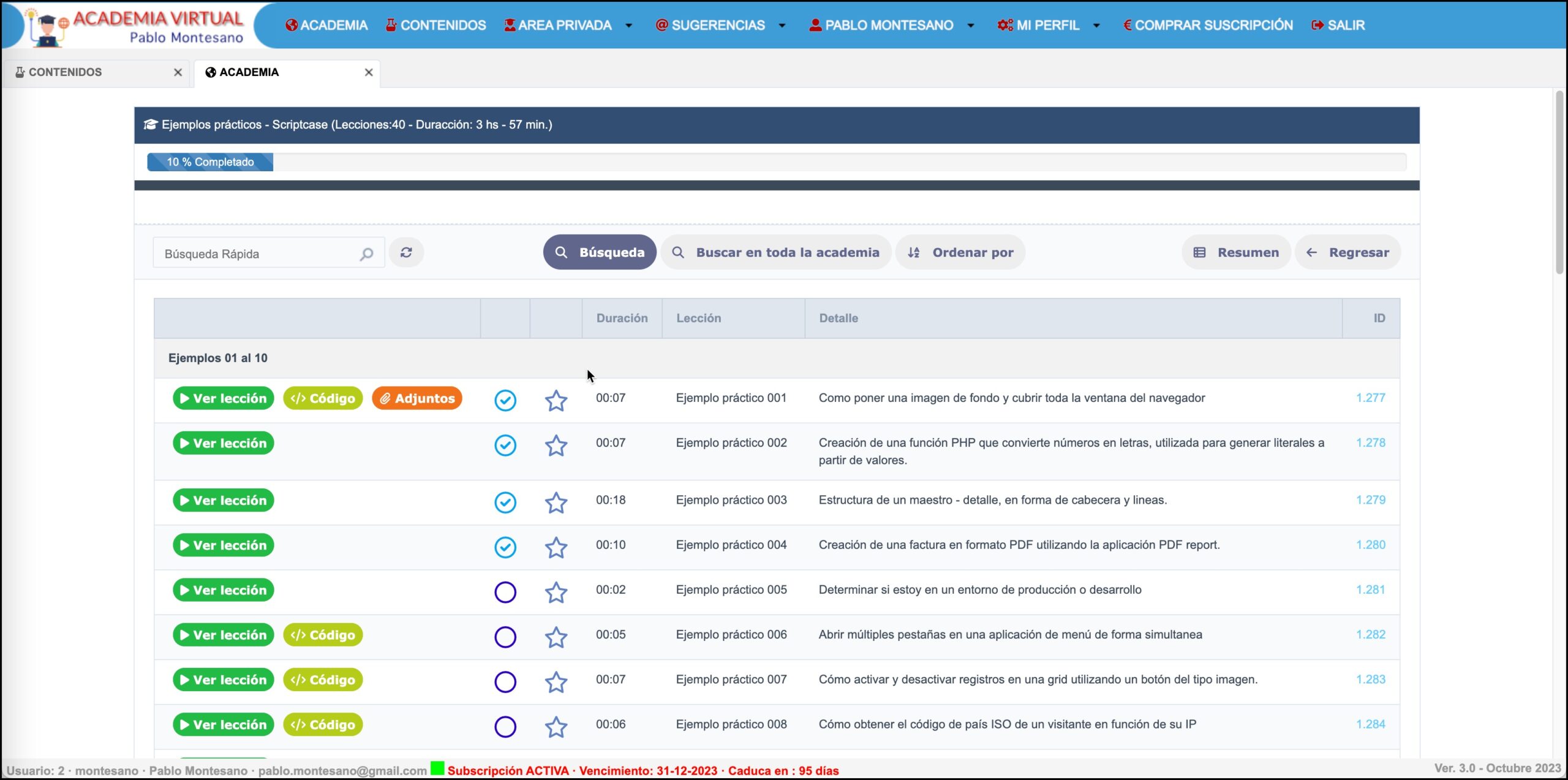
Task: Click the Regresar button
Action: [x=1347, y=252]
